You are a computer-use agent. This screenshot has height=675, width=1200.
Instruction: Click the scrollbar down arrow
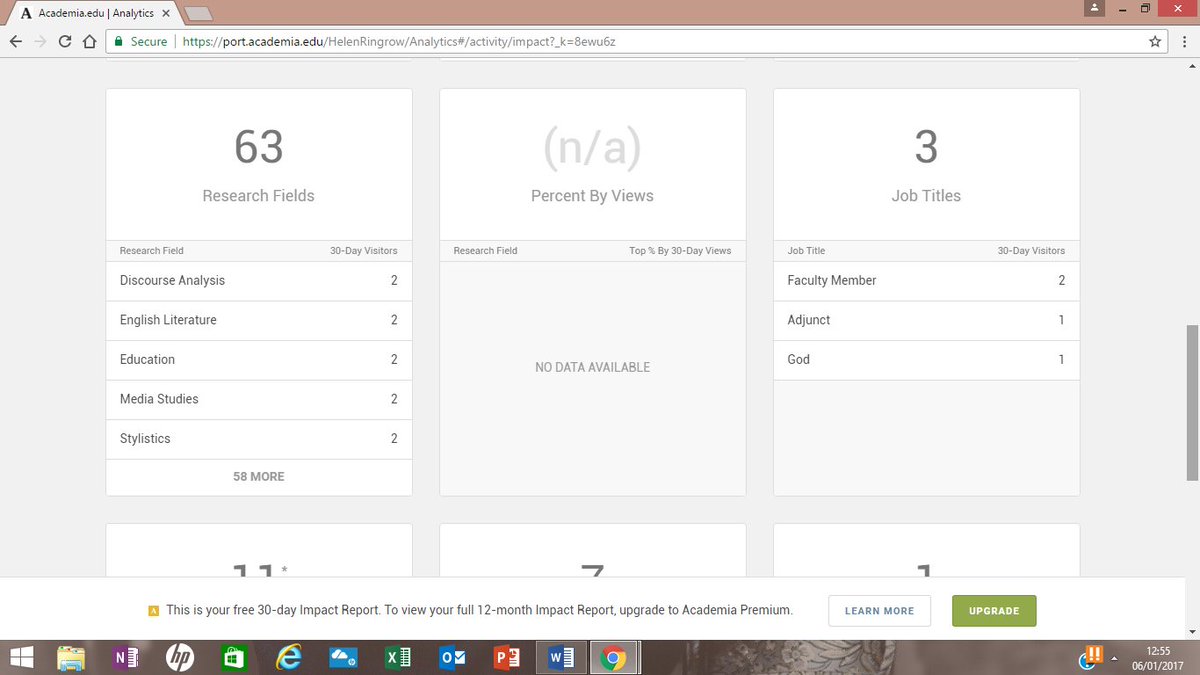tap(1191, 631)
